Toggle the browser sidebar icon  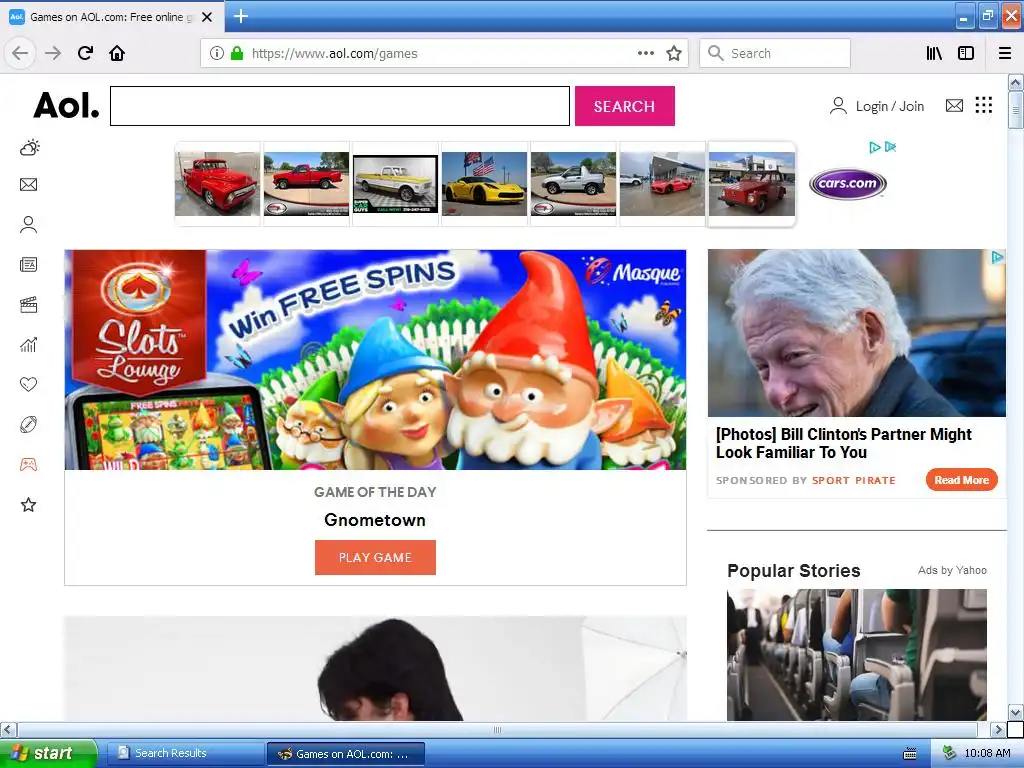pyautogui.click(x=966, y=53)
